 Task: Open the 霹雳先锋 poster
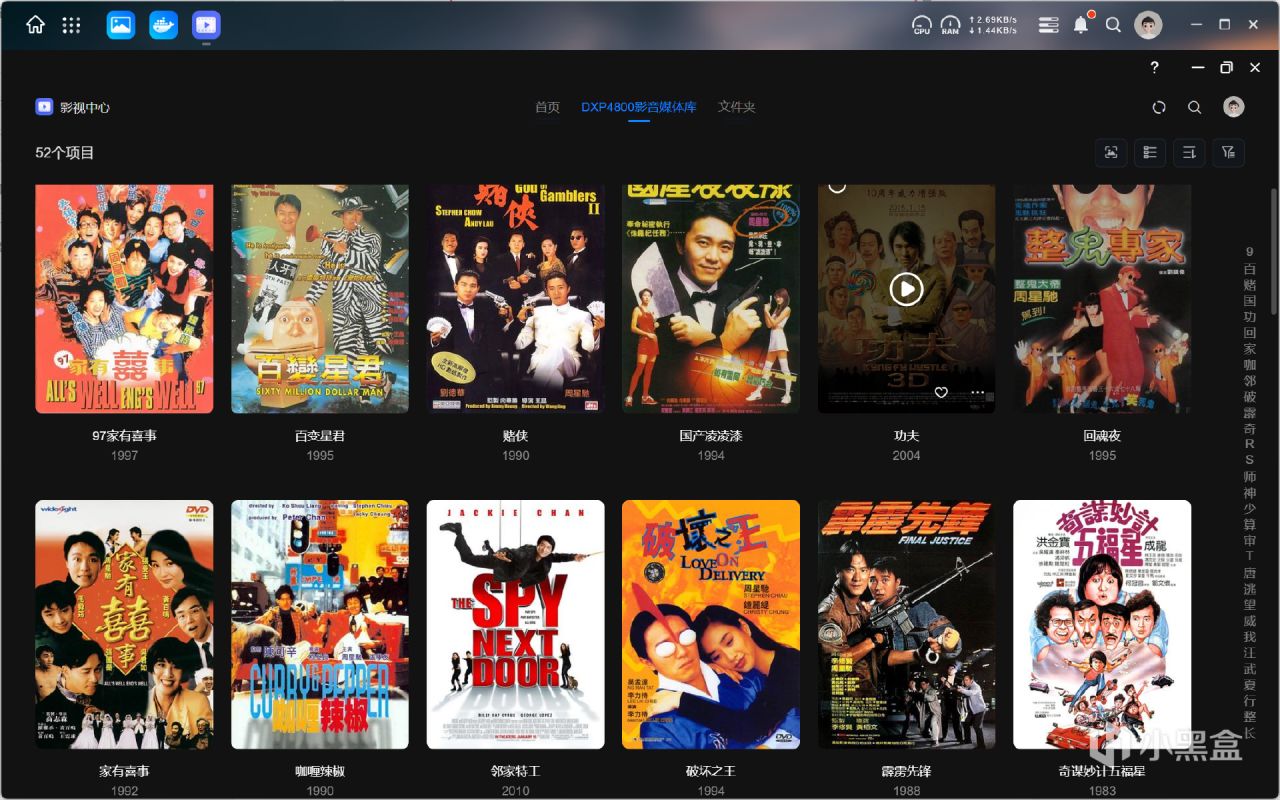907,624
